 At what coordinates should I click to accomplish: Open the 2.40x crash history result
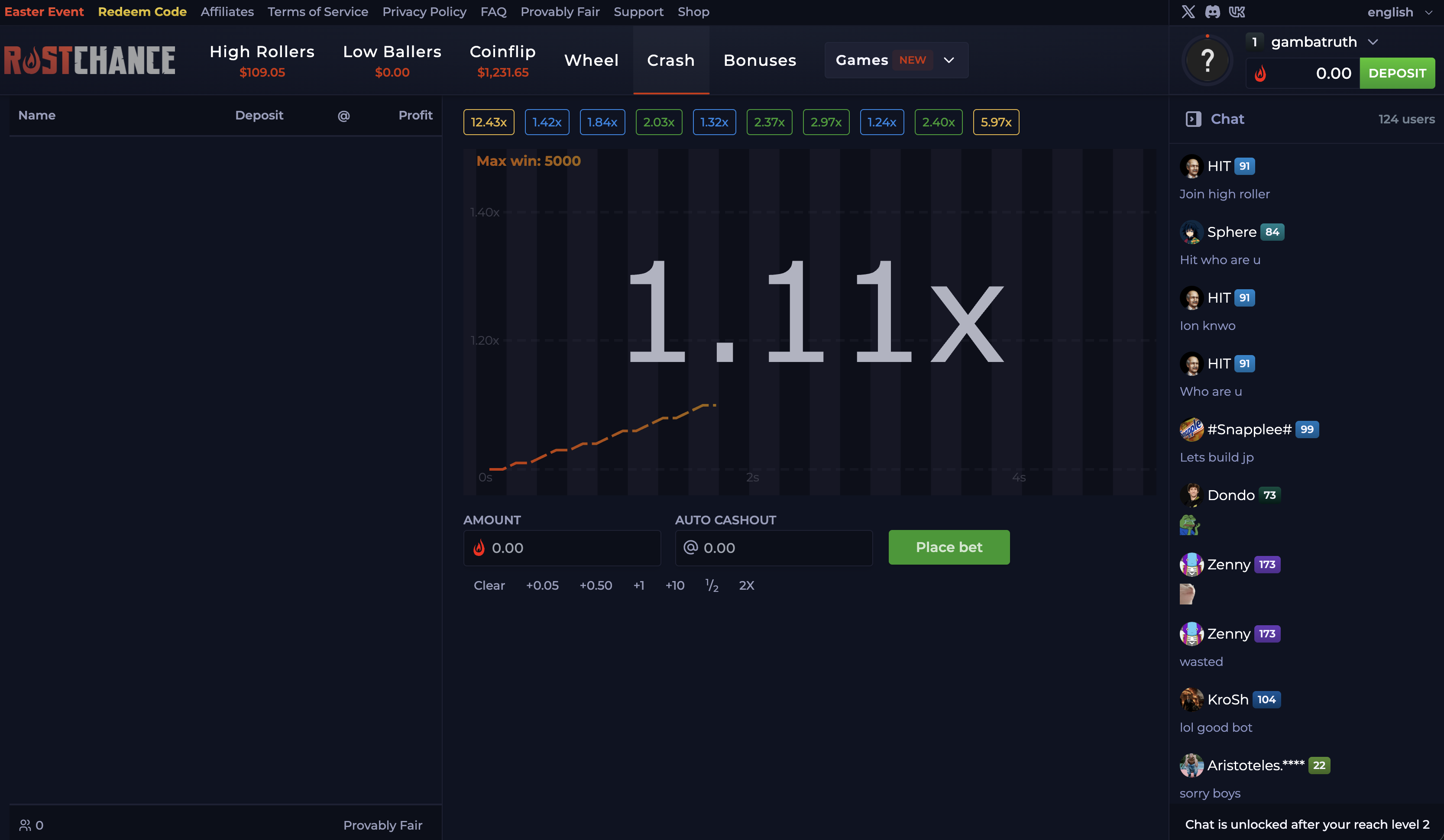point(939,122)
